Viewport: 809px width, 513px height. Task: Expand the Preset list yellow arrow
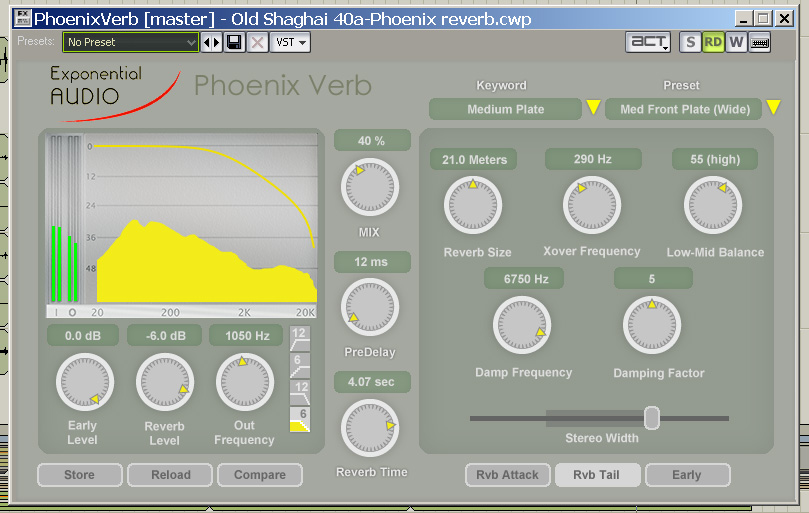(x=772, y=108)
